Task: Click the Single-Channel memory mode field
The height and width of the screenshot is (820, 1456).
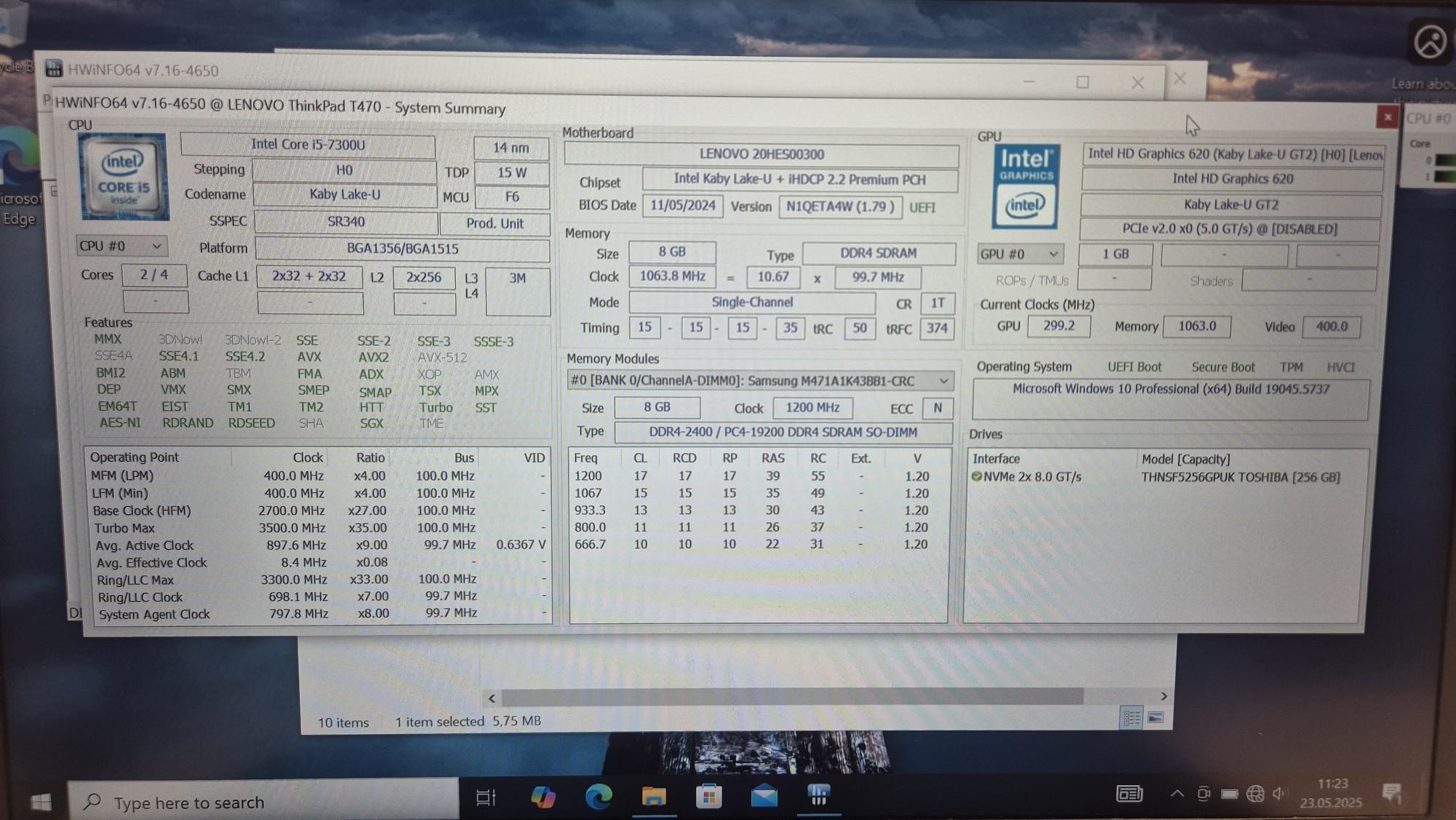Action: coord(752,302)
